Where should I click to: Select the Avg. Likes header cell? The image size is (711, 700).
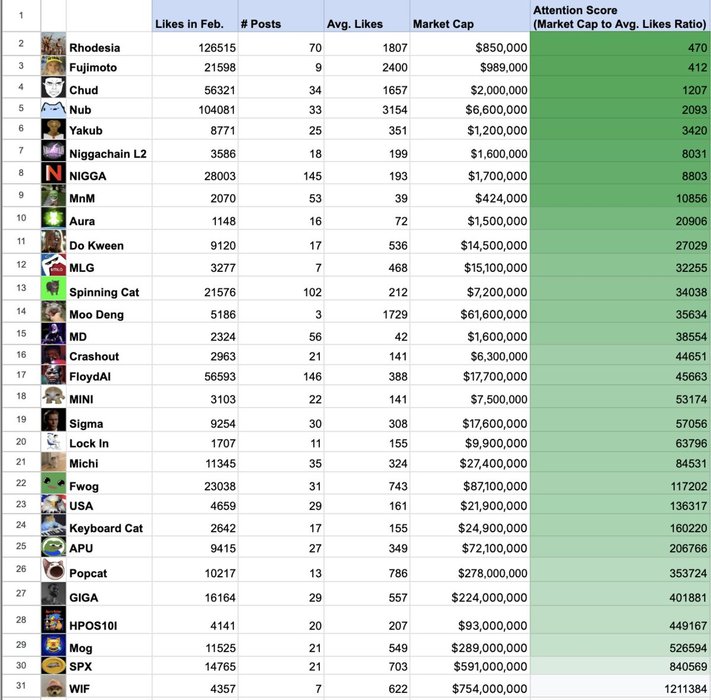[366, 23]
